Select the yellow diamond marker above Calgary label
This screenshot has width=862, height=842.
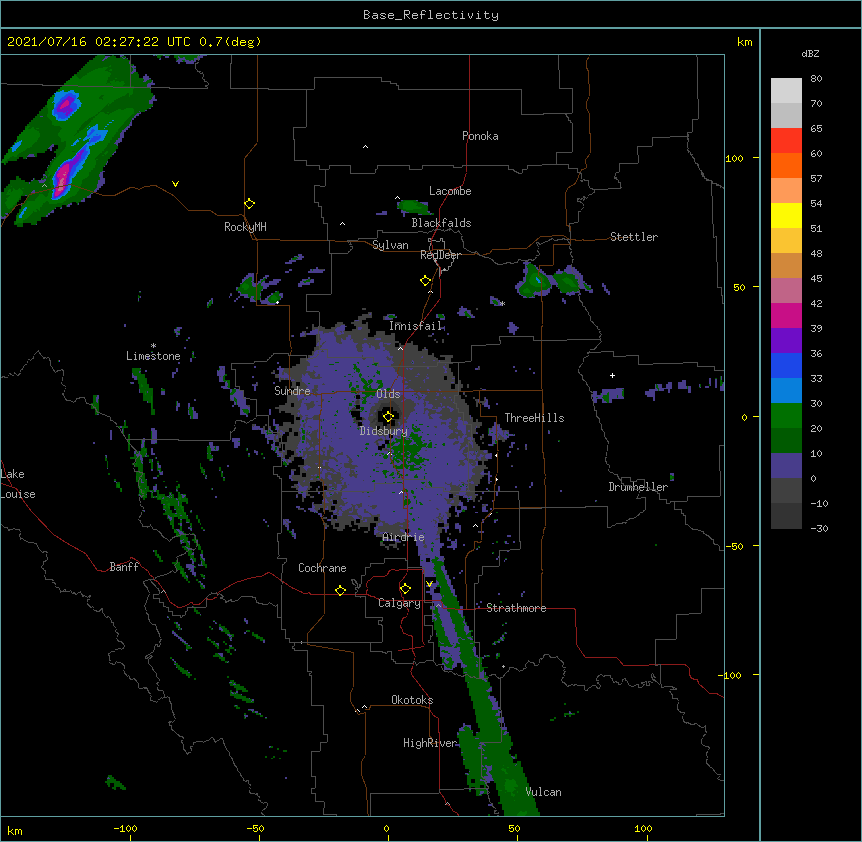pyautogui.click(x=405, y=589)
